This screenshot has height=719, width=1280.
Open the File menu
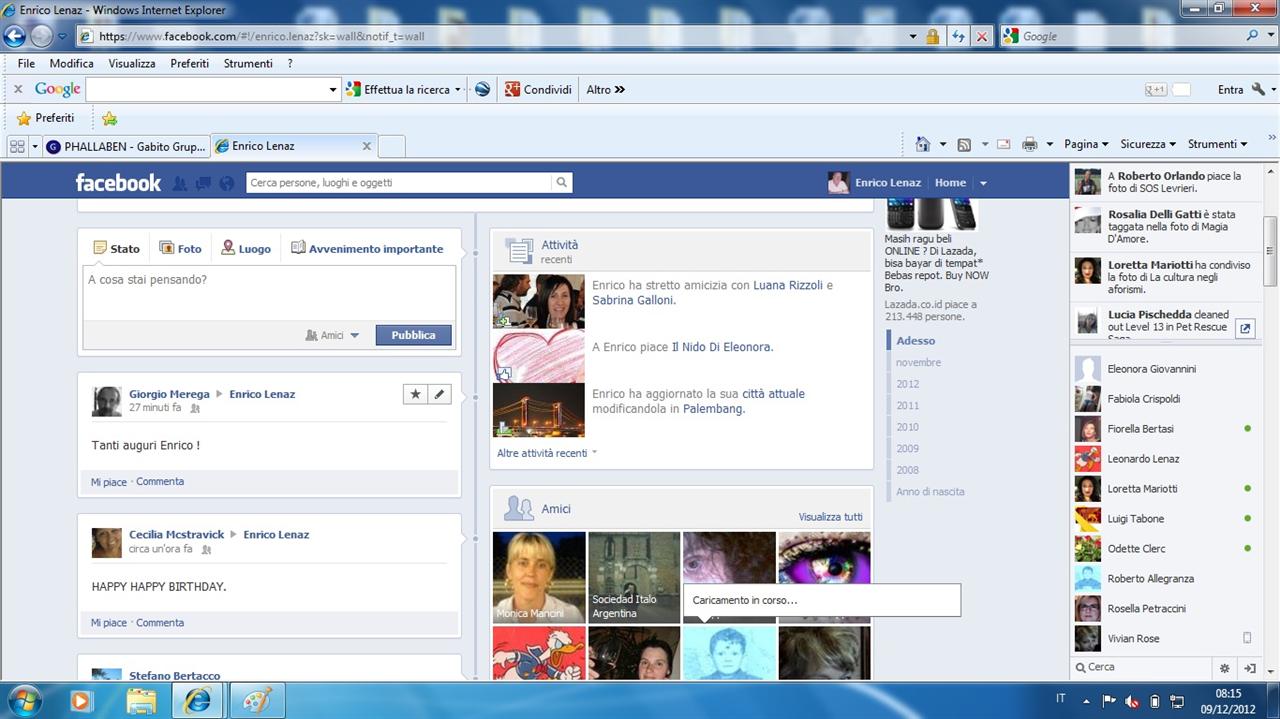pyautogui.click(x=26, y=63)
